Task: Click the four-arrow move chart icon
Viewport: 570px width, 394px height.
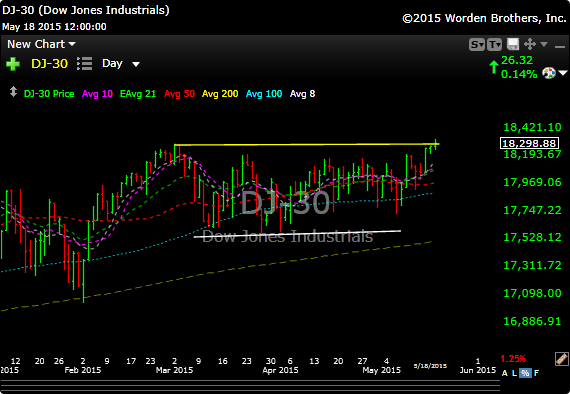Action: [x=530, y=44]
